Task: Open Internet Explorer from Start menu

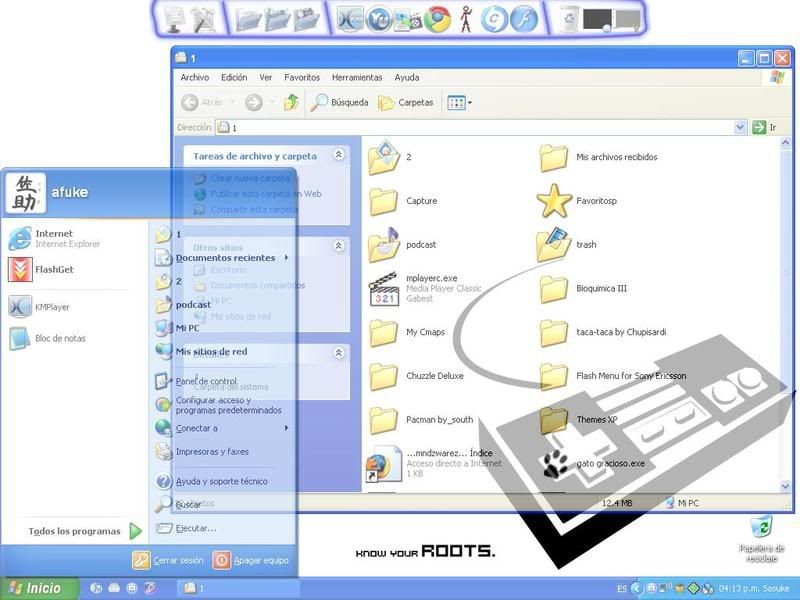Action: coord(55,239)
